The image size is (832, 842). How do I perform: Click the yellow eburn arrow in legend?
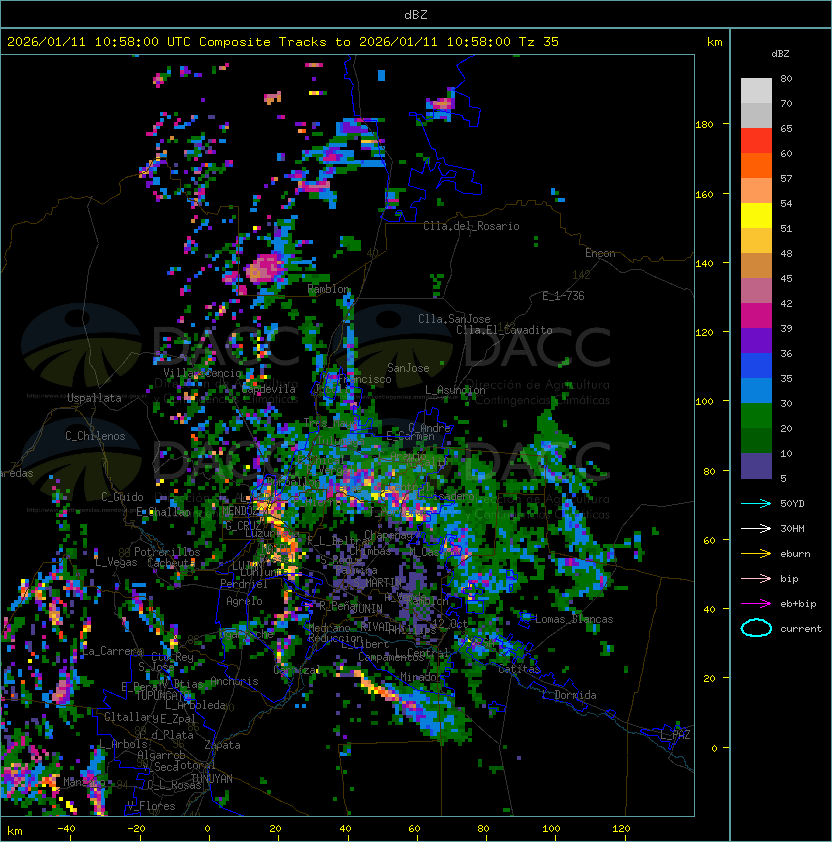coord(756,554)
